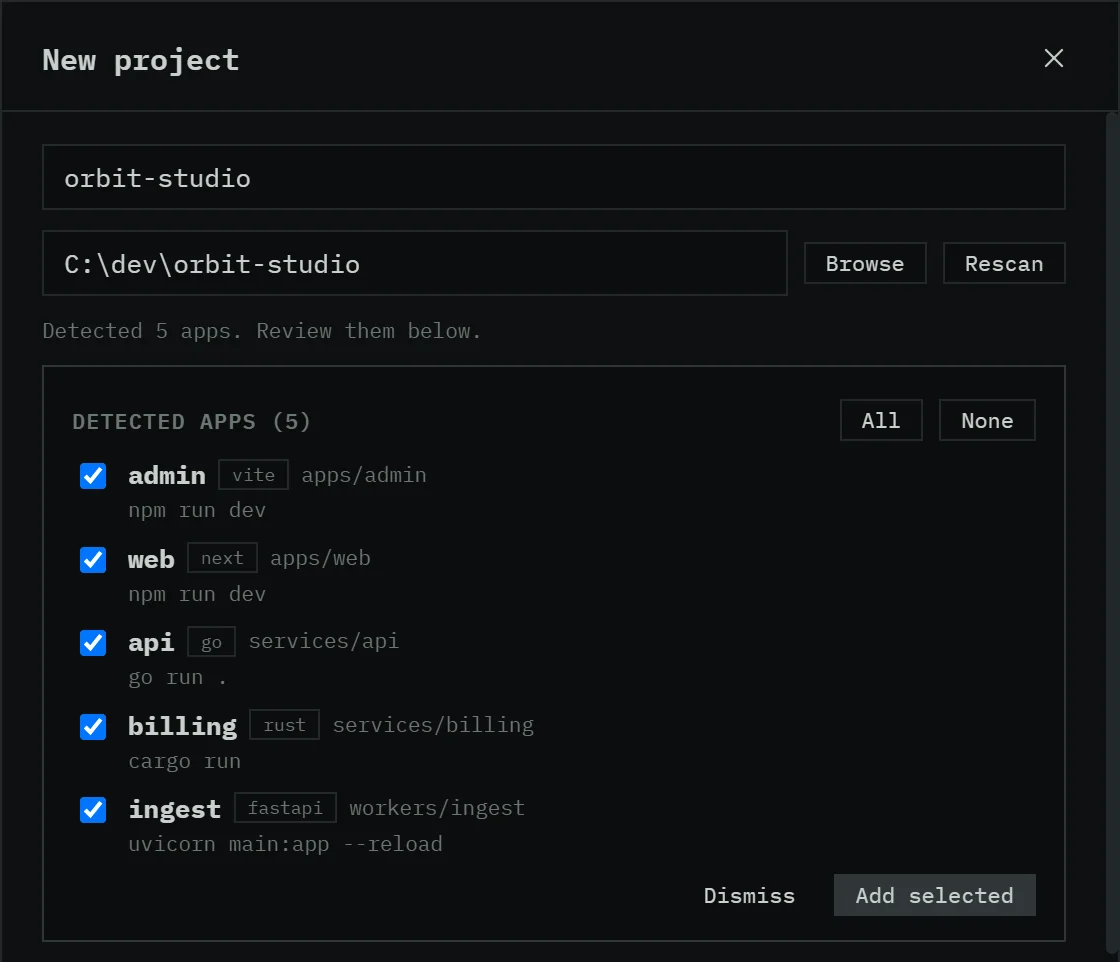Viewport: 1120px width, 962px height.
Task: Click the rust tag on billing
Action: 284,725
